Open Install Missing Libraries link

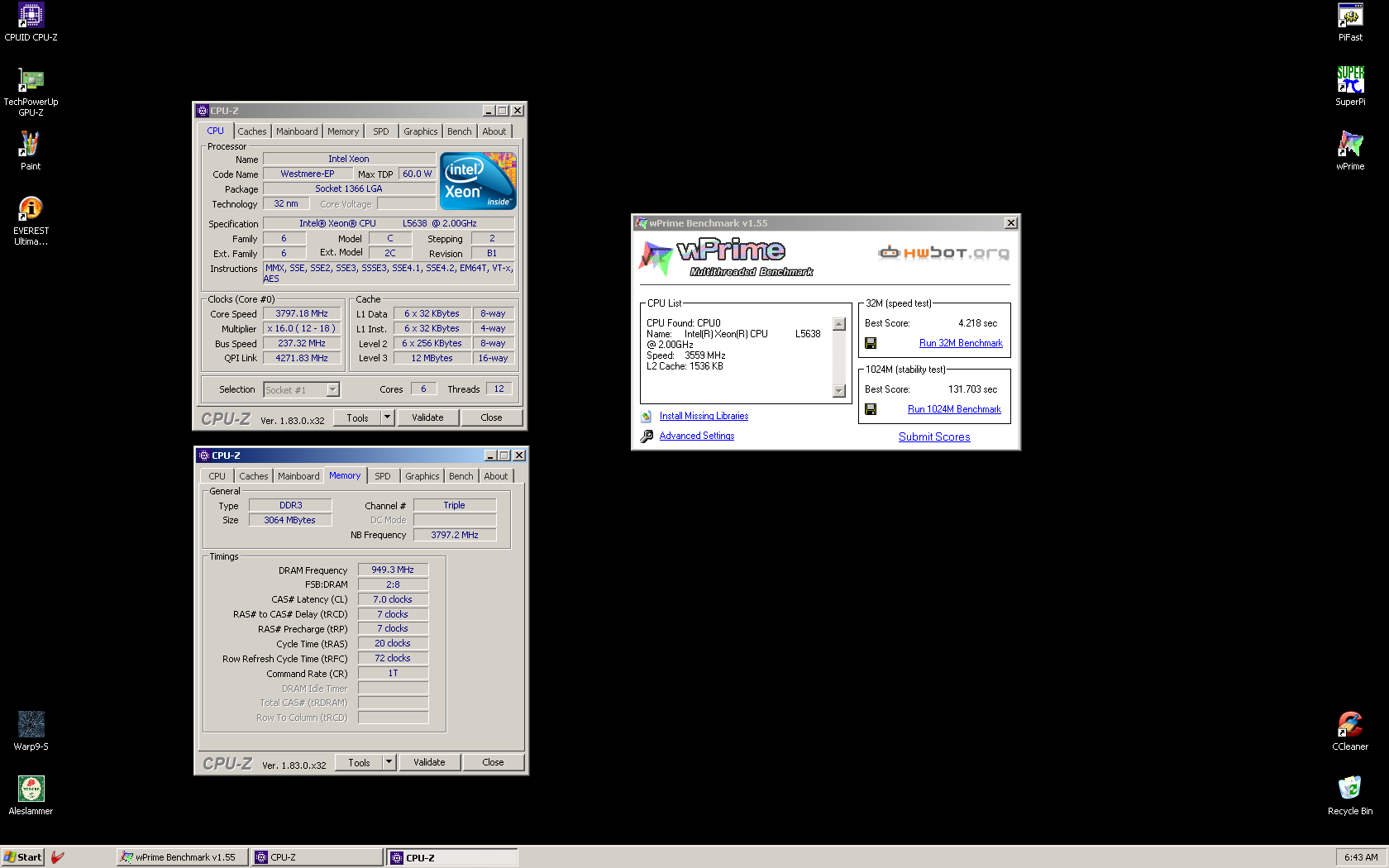click(x=704, y=416)
